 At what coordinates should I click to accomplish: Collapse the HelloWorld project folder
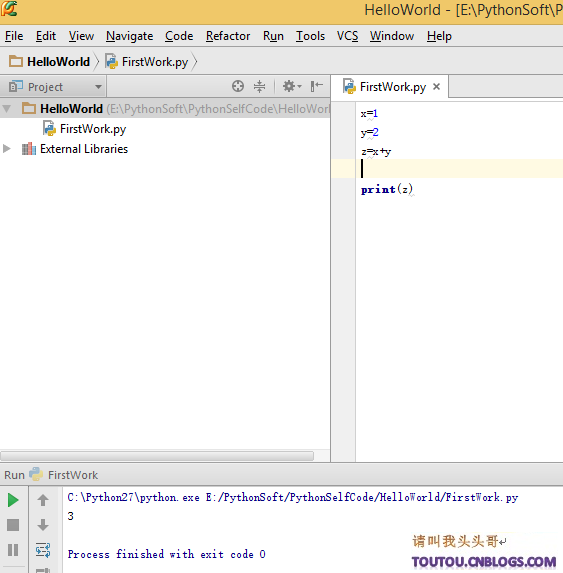7,109
